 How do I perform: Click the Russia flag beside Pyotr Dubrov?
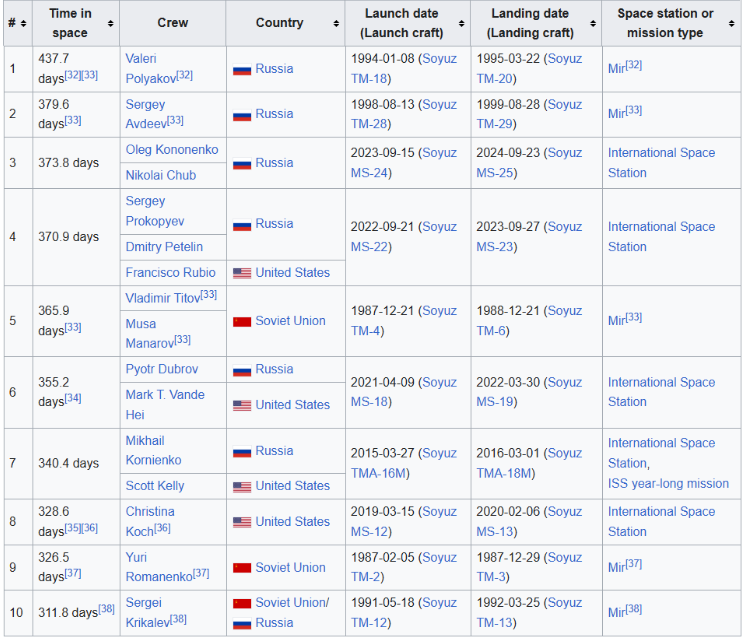(x=242, y=370)
